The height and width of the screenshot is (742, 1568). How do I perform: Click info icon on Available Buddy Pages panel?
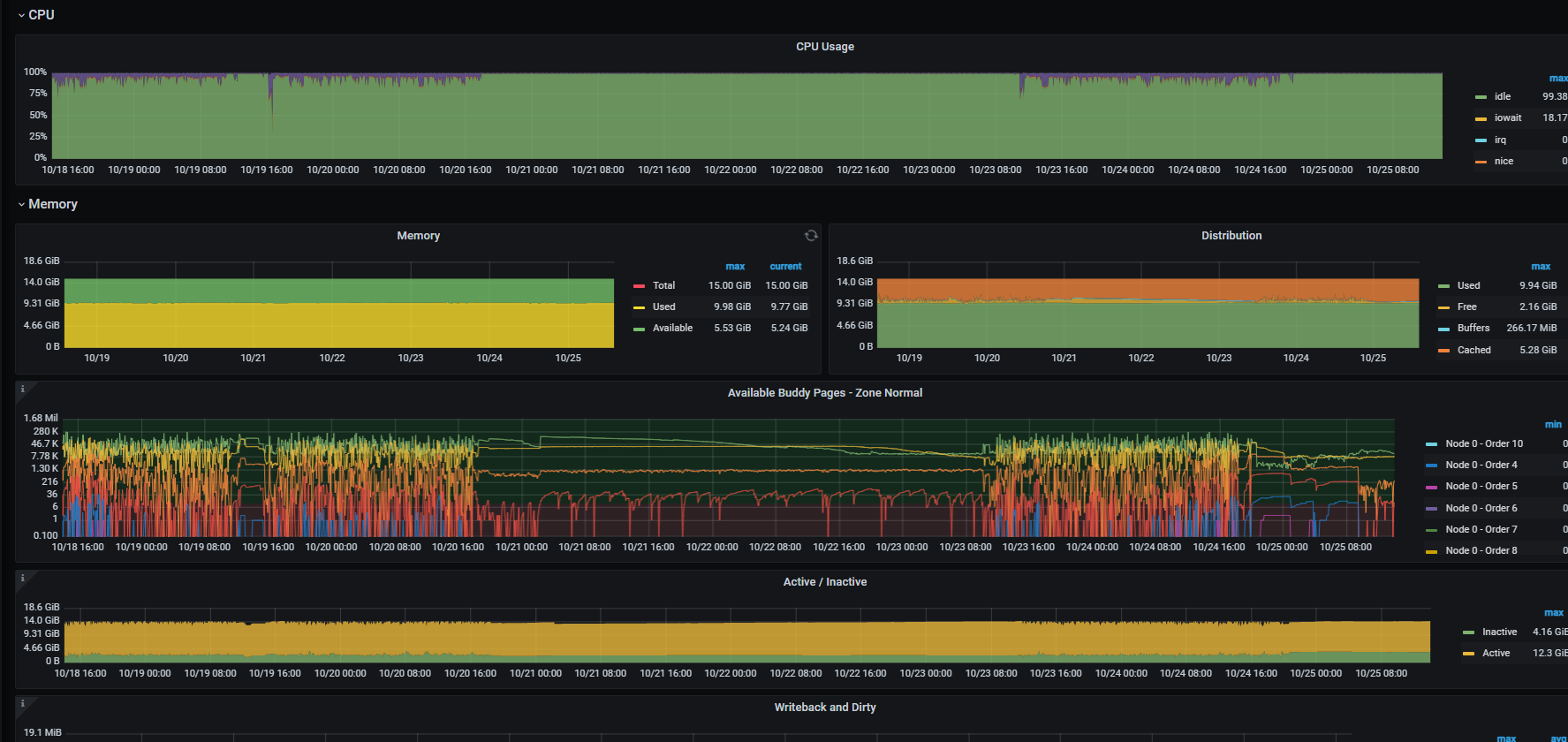click(23, 390)
